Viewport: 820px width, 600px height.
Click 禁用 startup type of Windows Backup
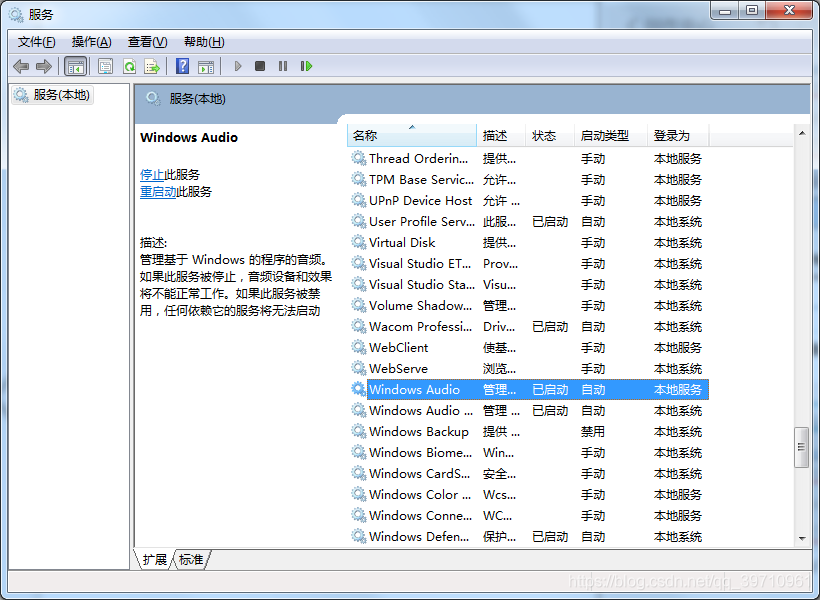(593, 432)
